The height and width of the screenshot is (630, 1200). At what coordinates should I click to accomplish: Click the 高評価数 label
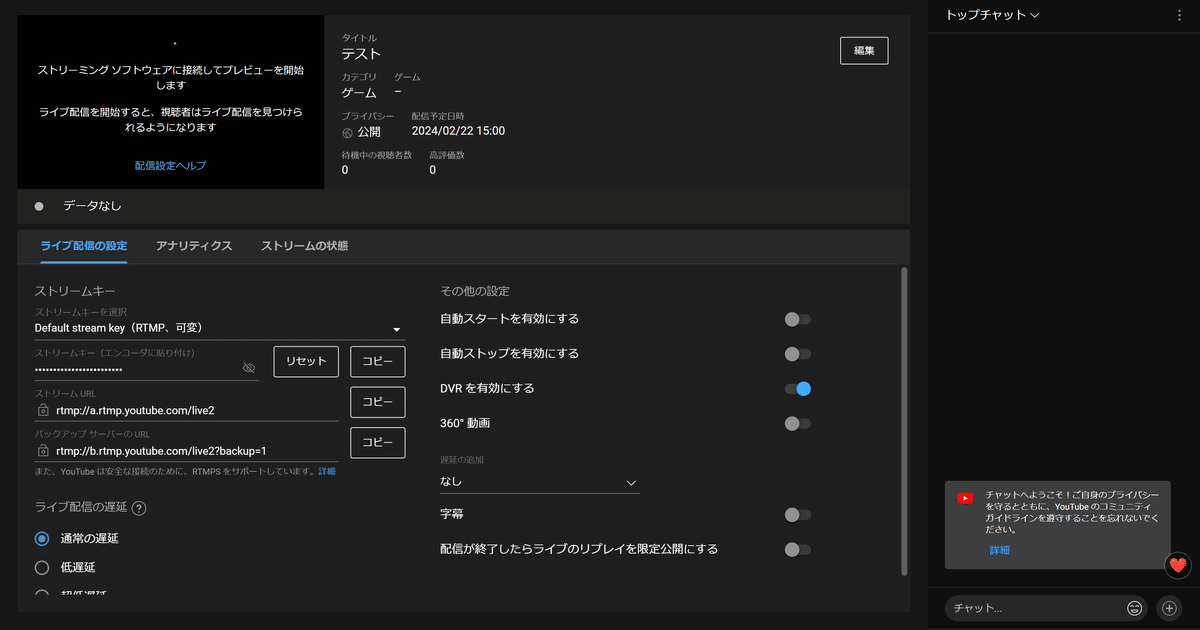[447, 155]
